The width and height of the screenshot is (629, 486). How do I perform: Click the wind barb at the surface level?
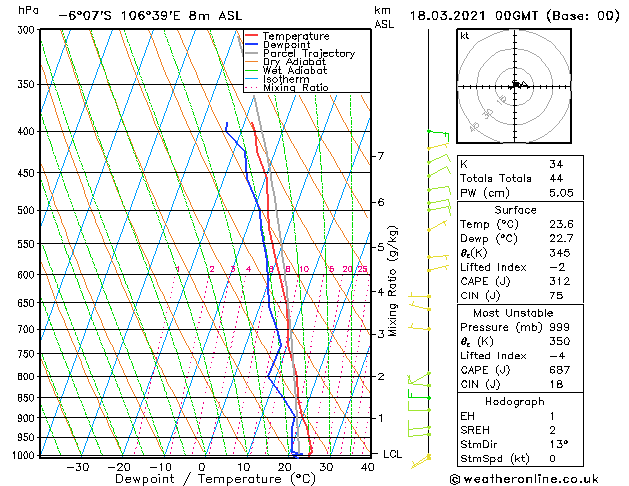point(421,461)
